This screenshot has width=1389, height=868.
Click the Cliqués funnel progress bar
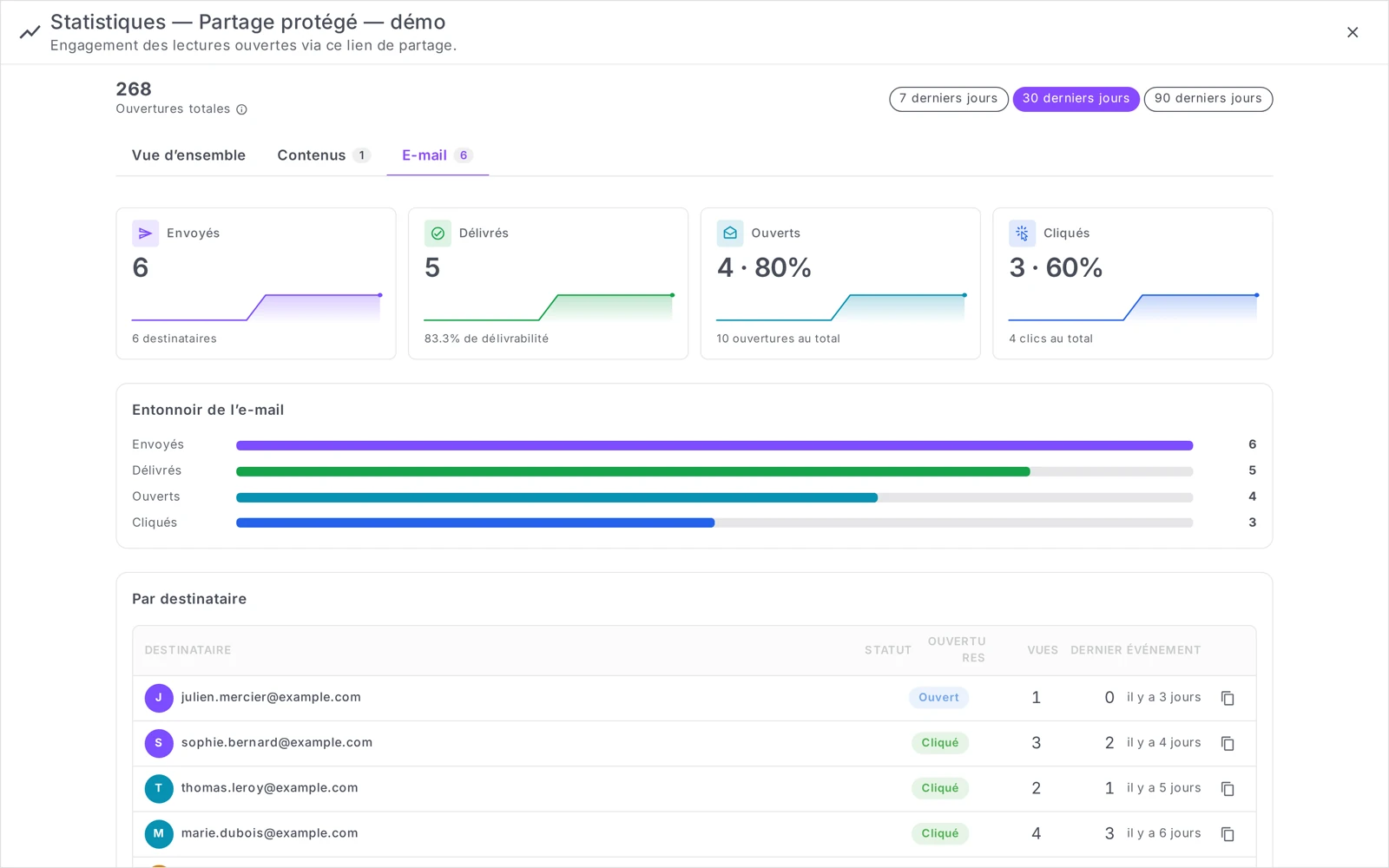714,523
